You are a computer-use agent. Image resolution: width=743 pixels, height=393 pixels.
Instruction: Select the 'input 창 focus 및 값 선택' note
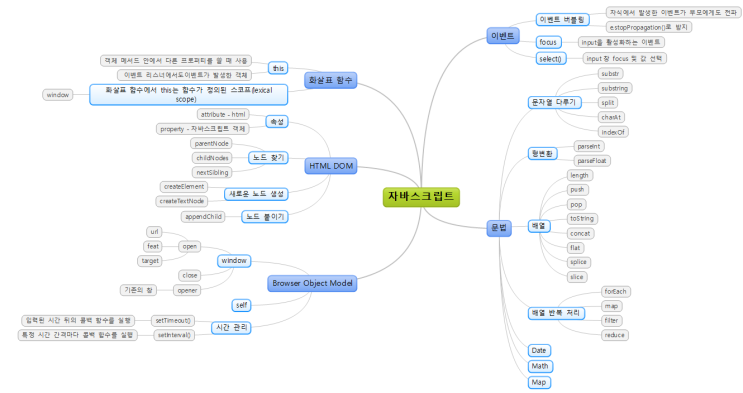(625, 58)
